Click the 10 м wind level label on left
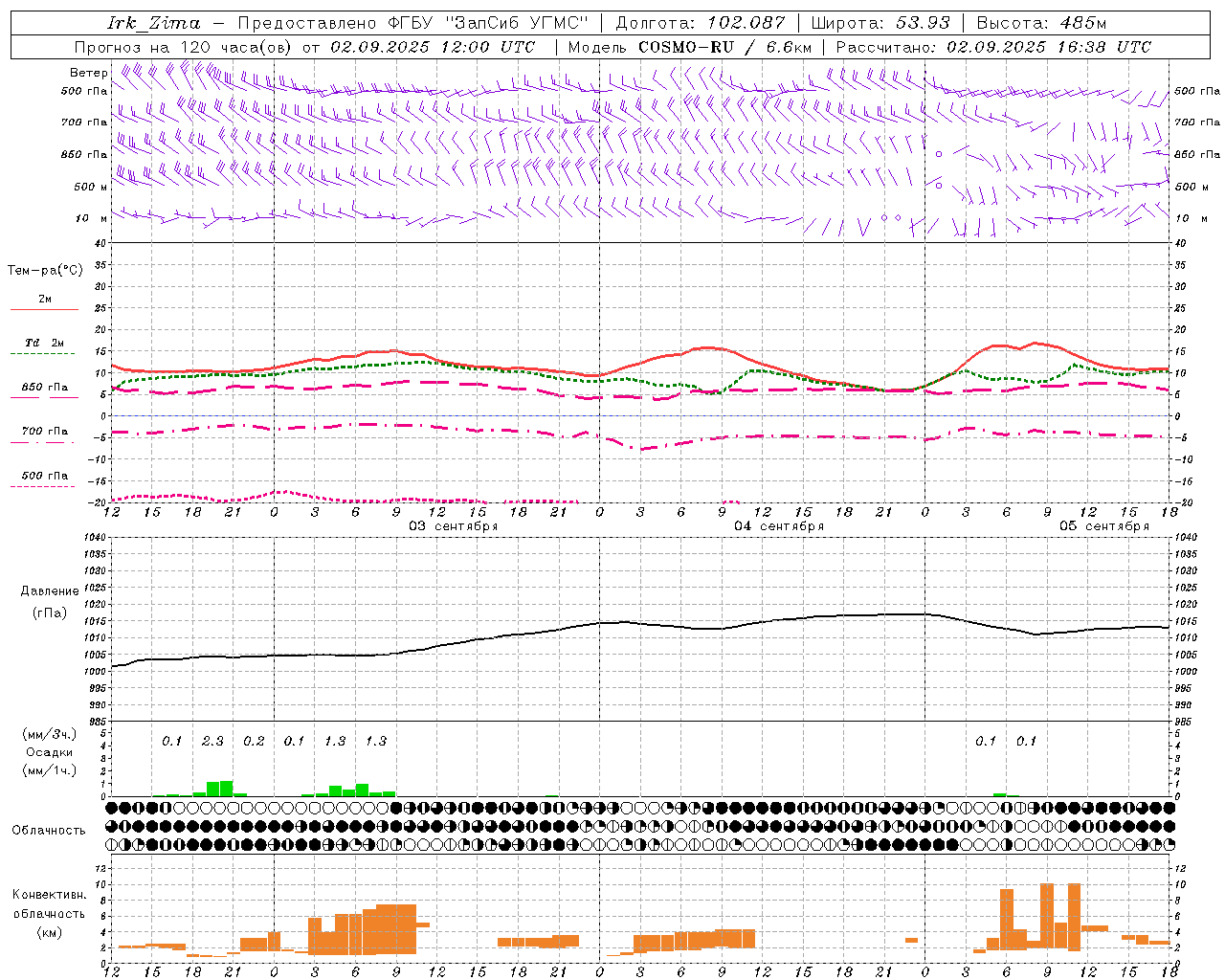1225x980 pixels. (x=91, y=218)
